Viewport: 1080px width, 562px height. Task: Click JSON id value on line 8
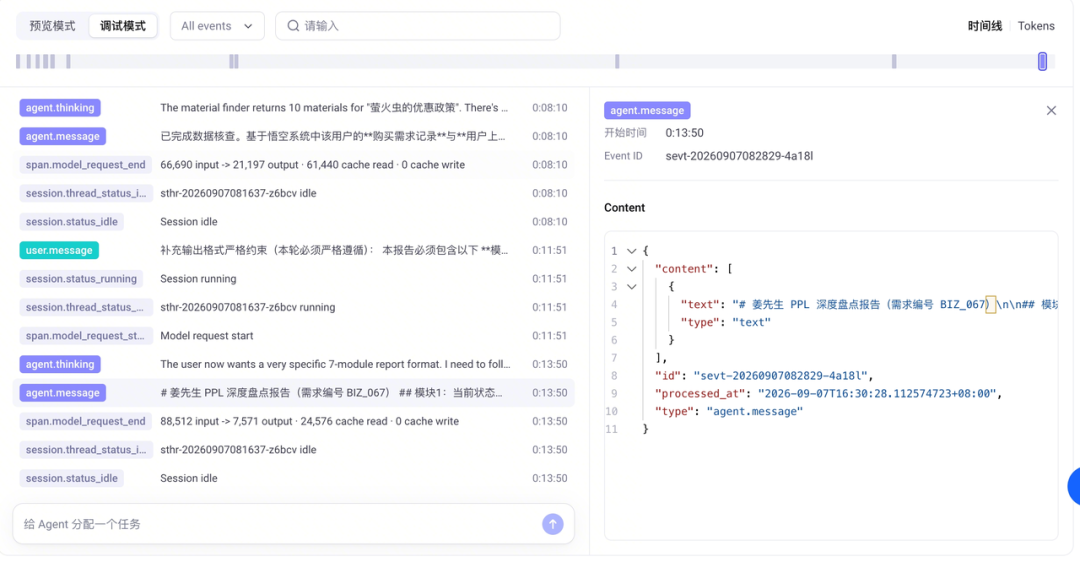[780, 376]
